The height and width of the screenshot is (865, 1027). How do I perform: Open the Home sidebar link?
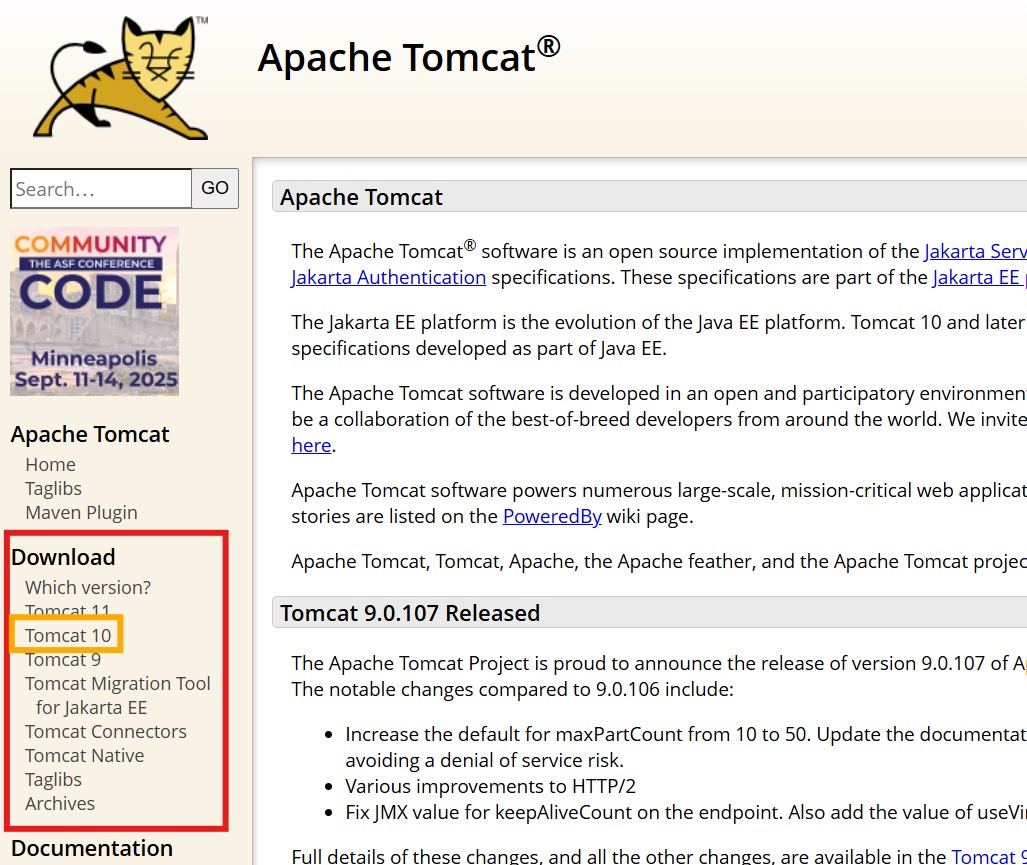pyautogui.click(x=50, y=464)
